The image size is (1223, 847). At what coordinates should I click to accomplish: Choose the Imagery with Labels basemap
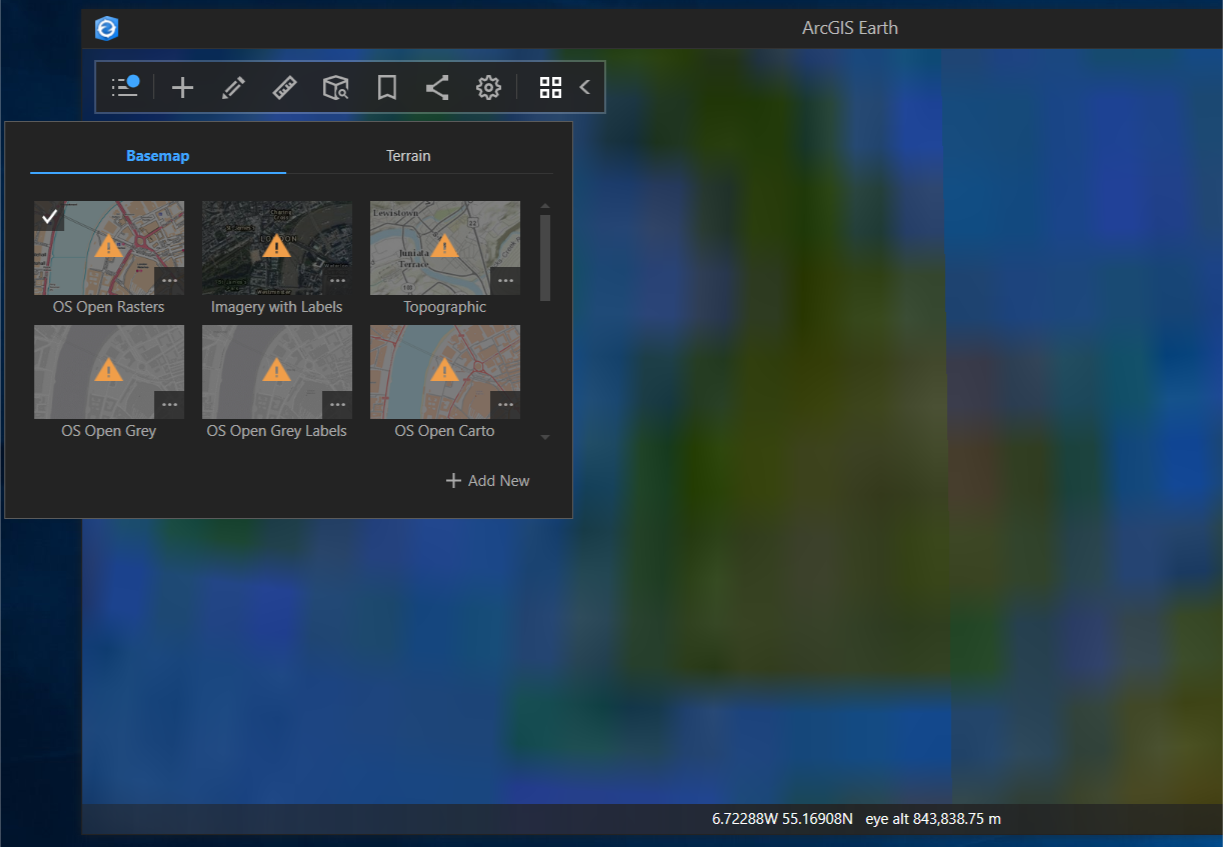pyautogui.click(x=277, y=248)
